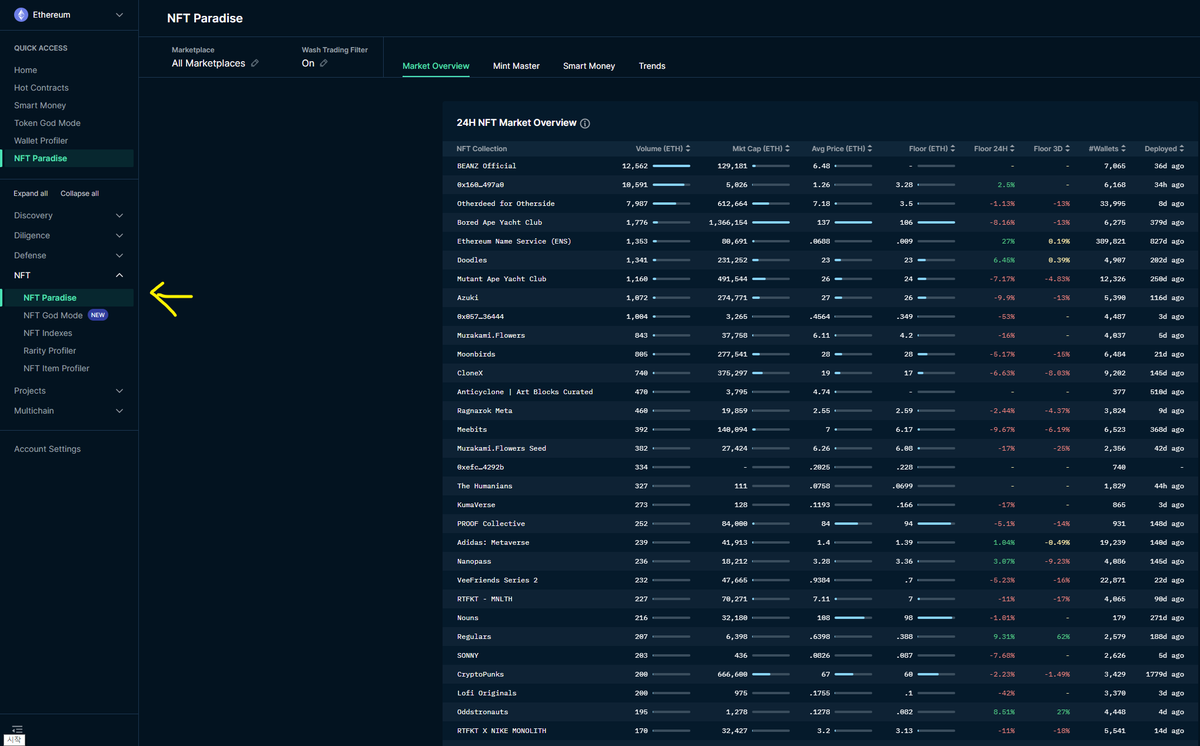Sort by Volume (ETH) arrows

(688, 149)
